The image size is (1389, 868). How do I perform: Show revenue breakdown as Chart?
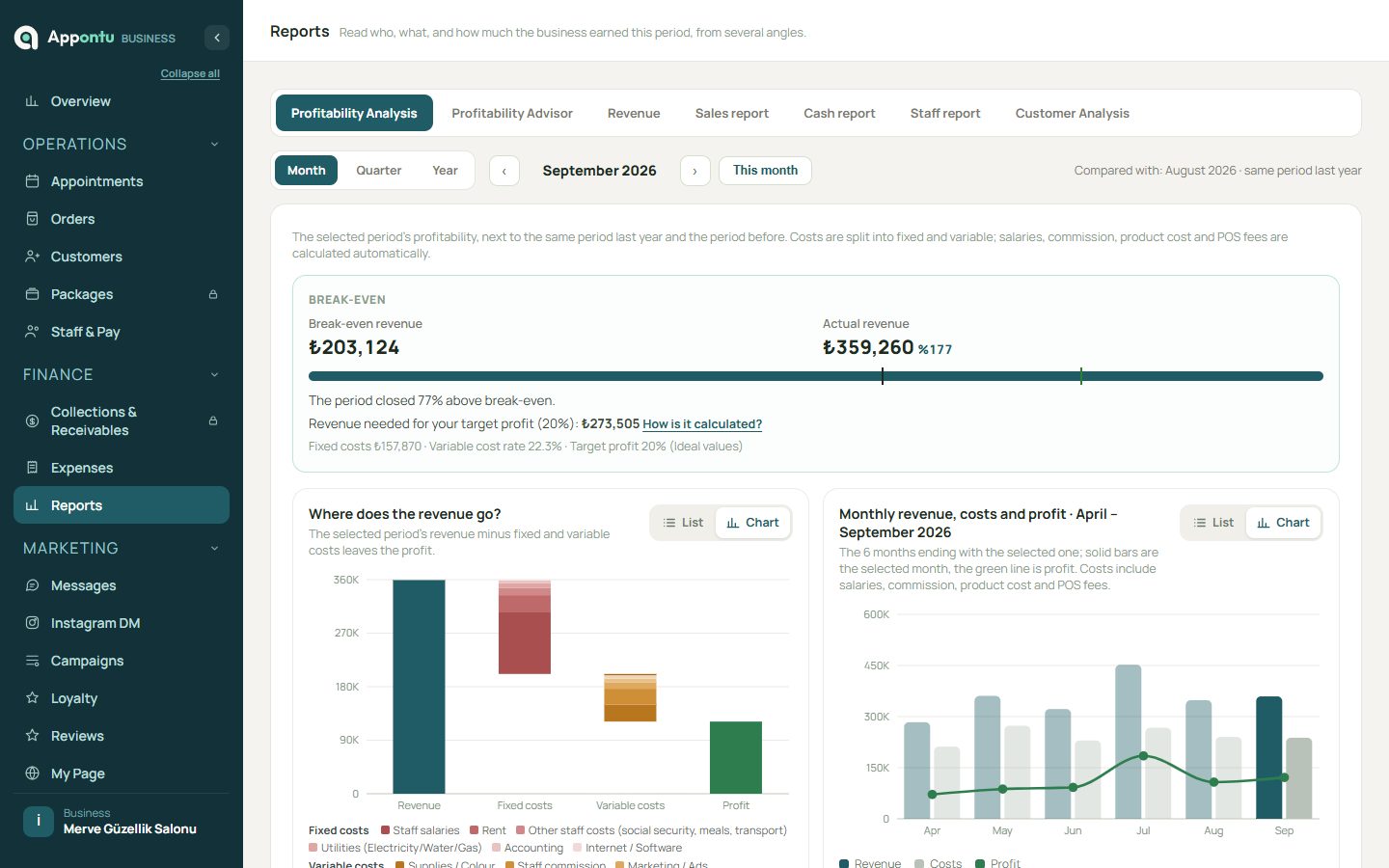coord(752,523)
